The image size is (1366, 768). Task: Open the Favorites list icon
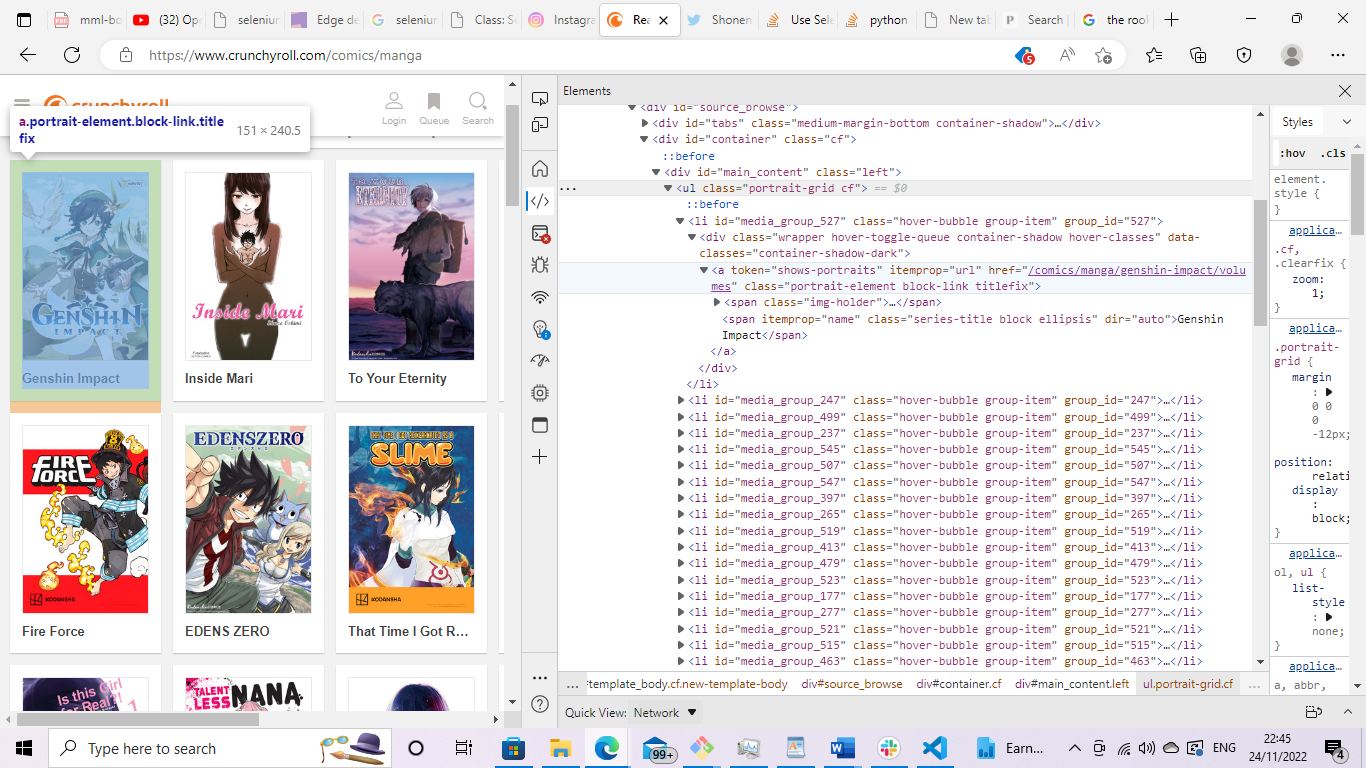pos(1155,55)
